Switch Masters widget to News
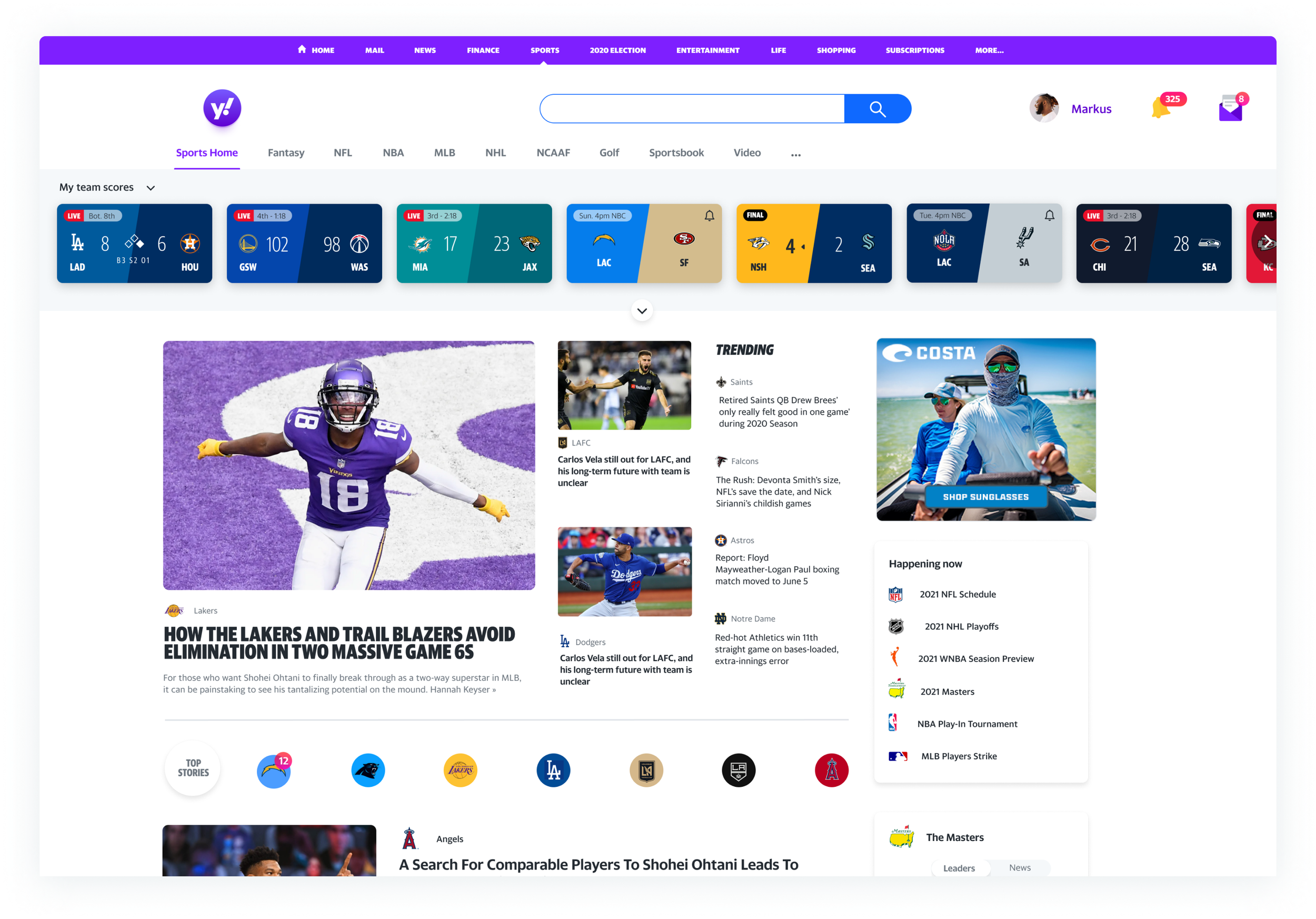Viewport: 1316px width, 919px height. click(x=1019, y=867)
